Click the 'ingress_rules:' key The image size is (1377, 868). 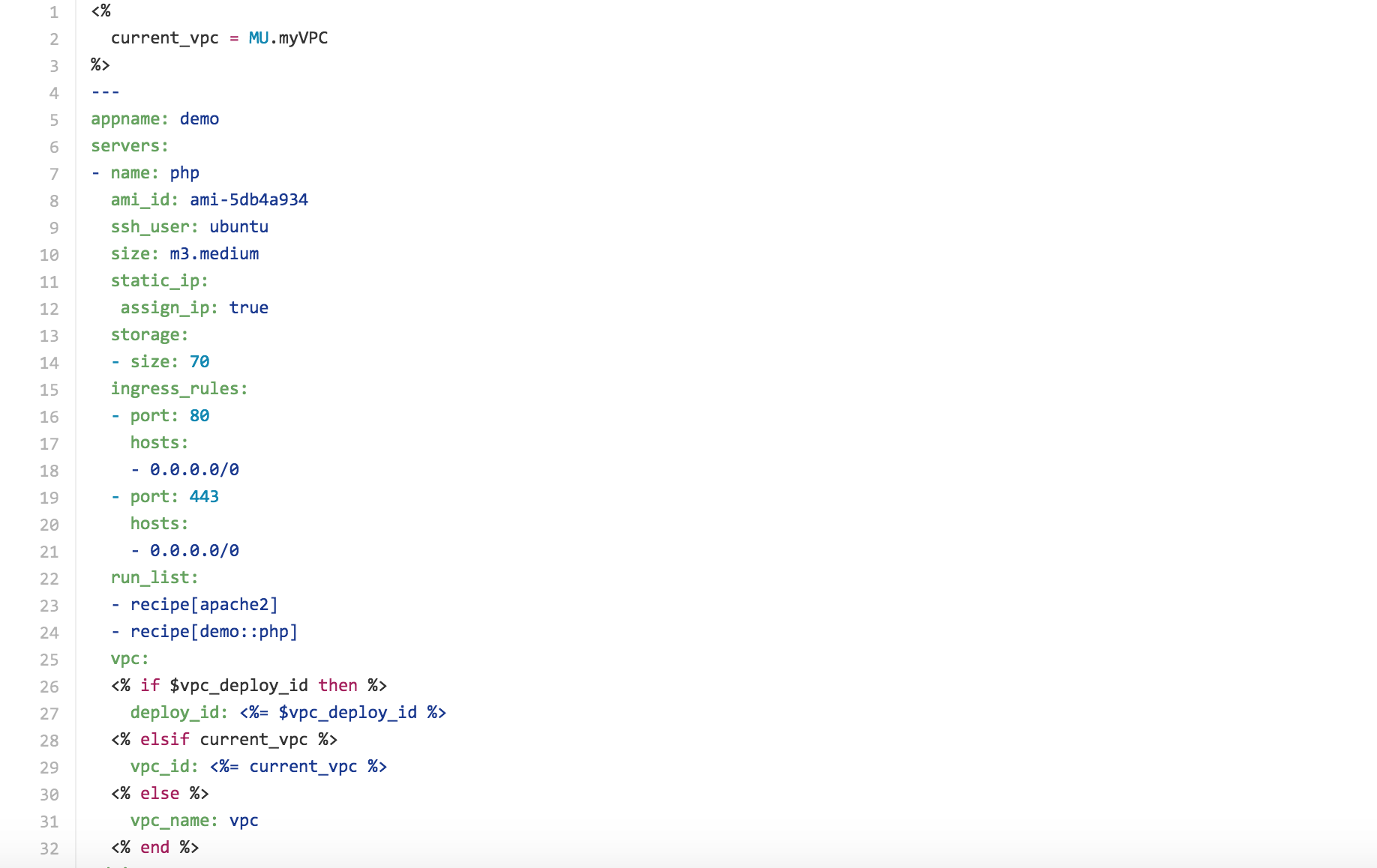click(179, 389)
